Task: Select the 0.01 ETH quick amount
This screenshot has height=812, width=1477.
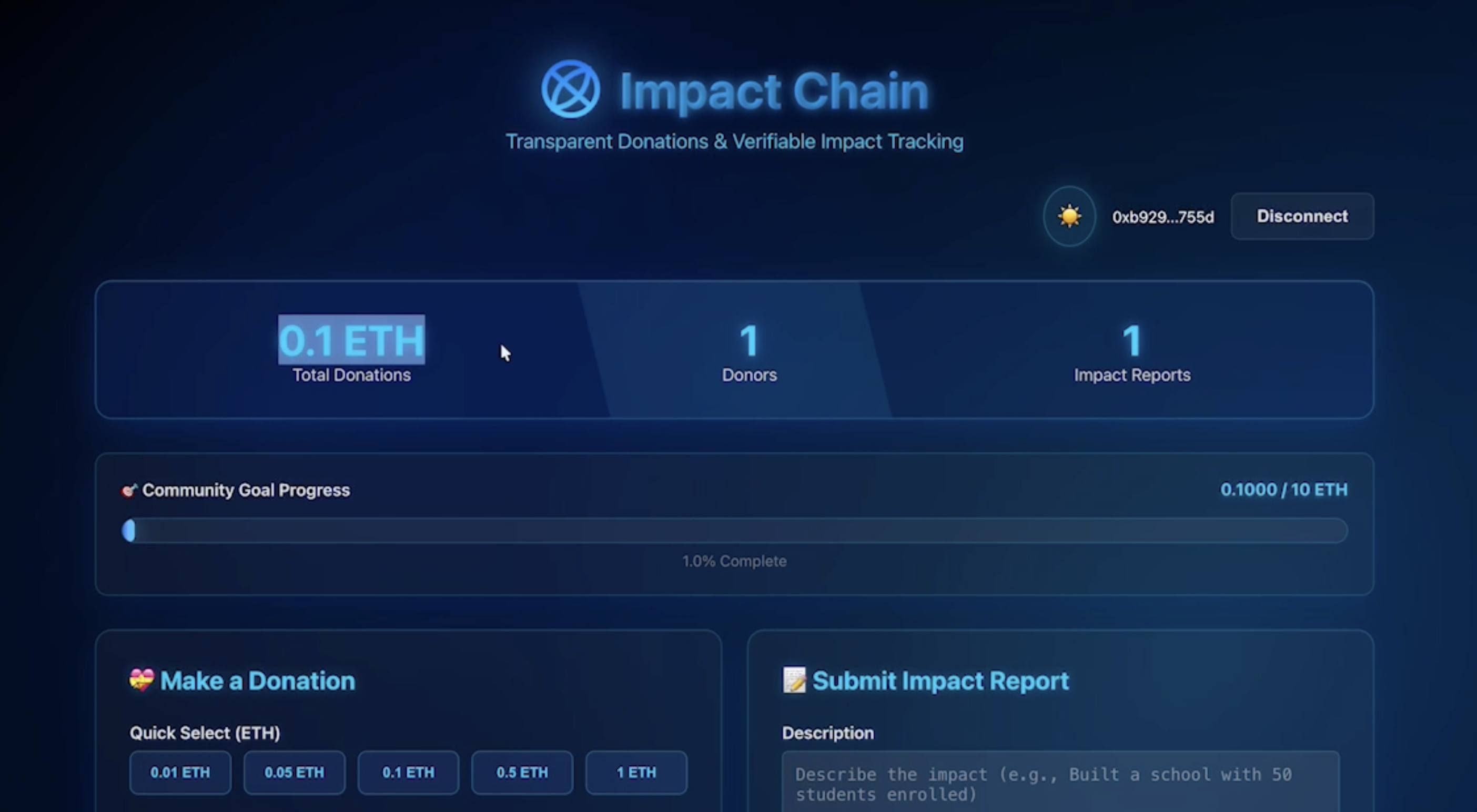Action: pyautogui.click(x=180, y=773)
